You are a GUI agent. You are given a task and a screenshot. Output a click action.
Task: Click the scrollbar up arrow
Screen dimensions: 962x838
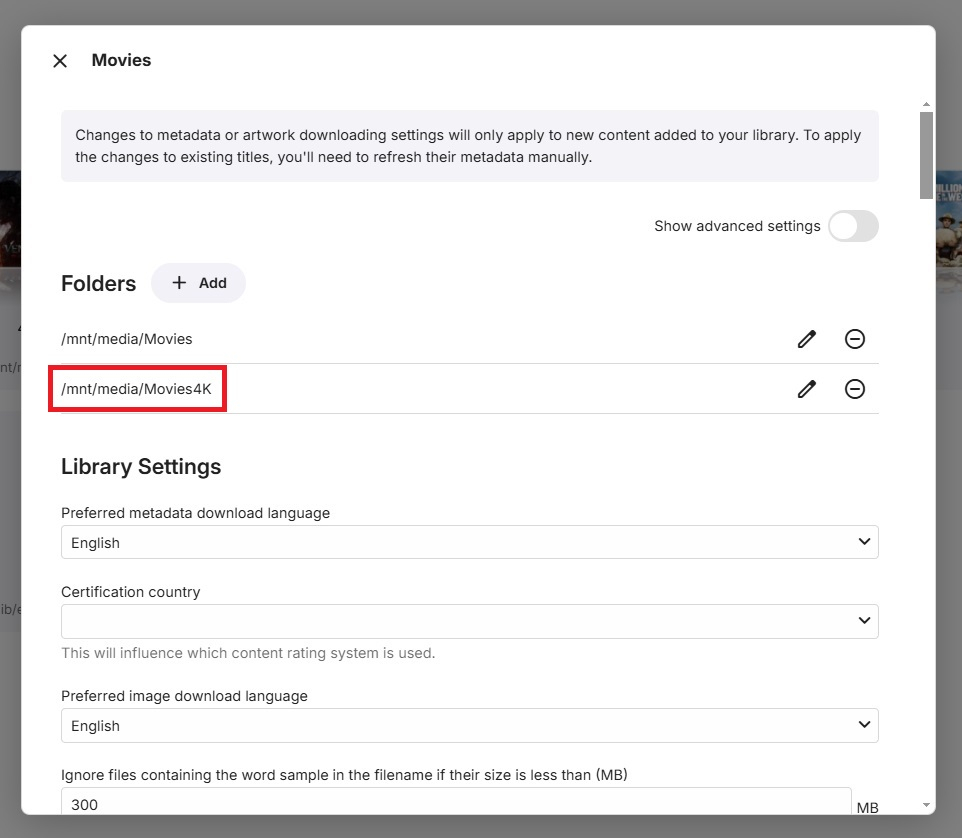click(x=927, y=104)
